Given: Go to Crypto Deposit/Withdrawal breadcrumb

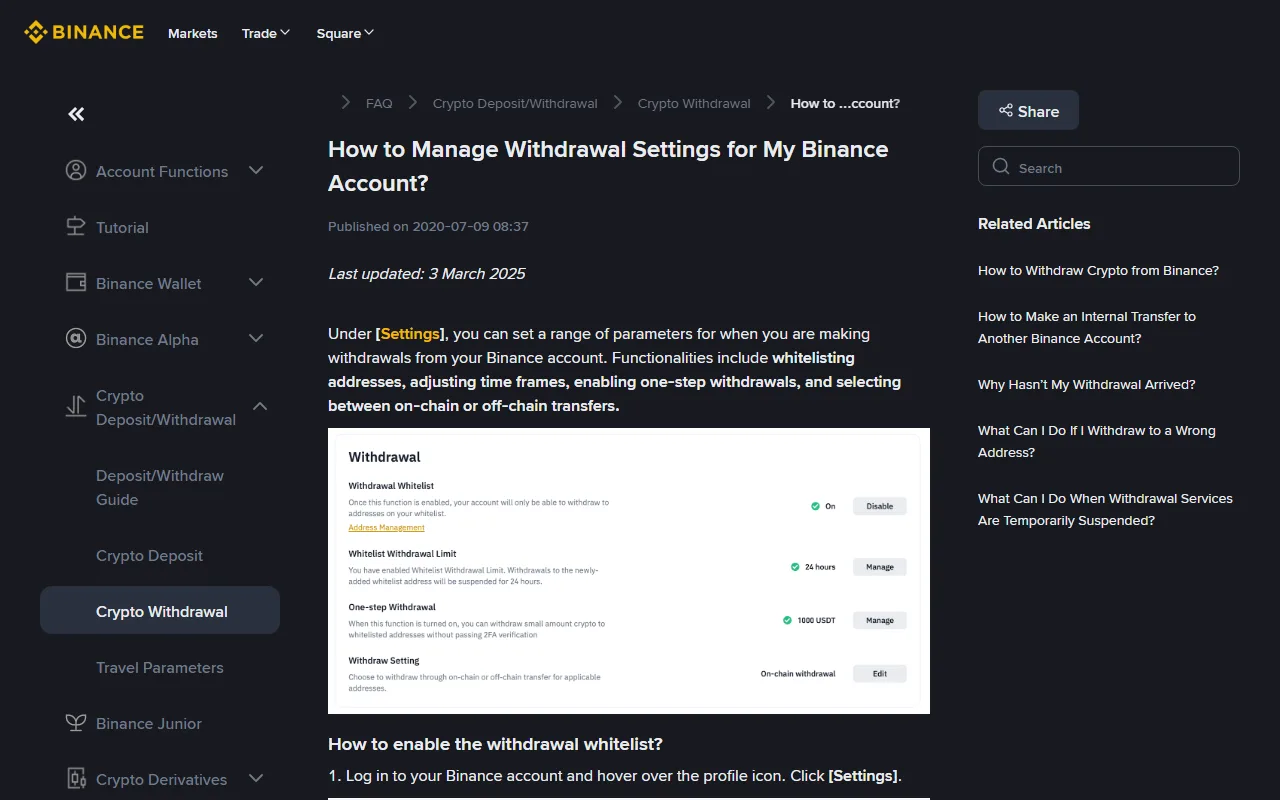Looking at the screenshot, I should (x=515, y=103).
